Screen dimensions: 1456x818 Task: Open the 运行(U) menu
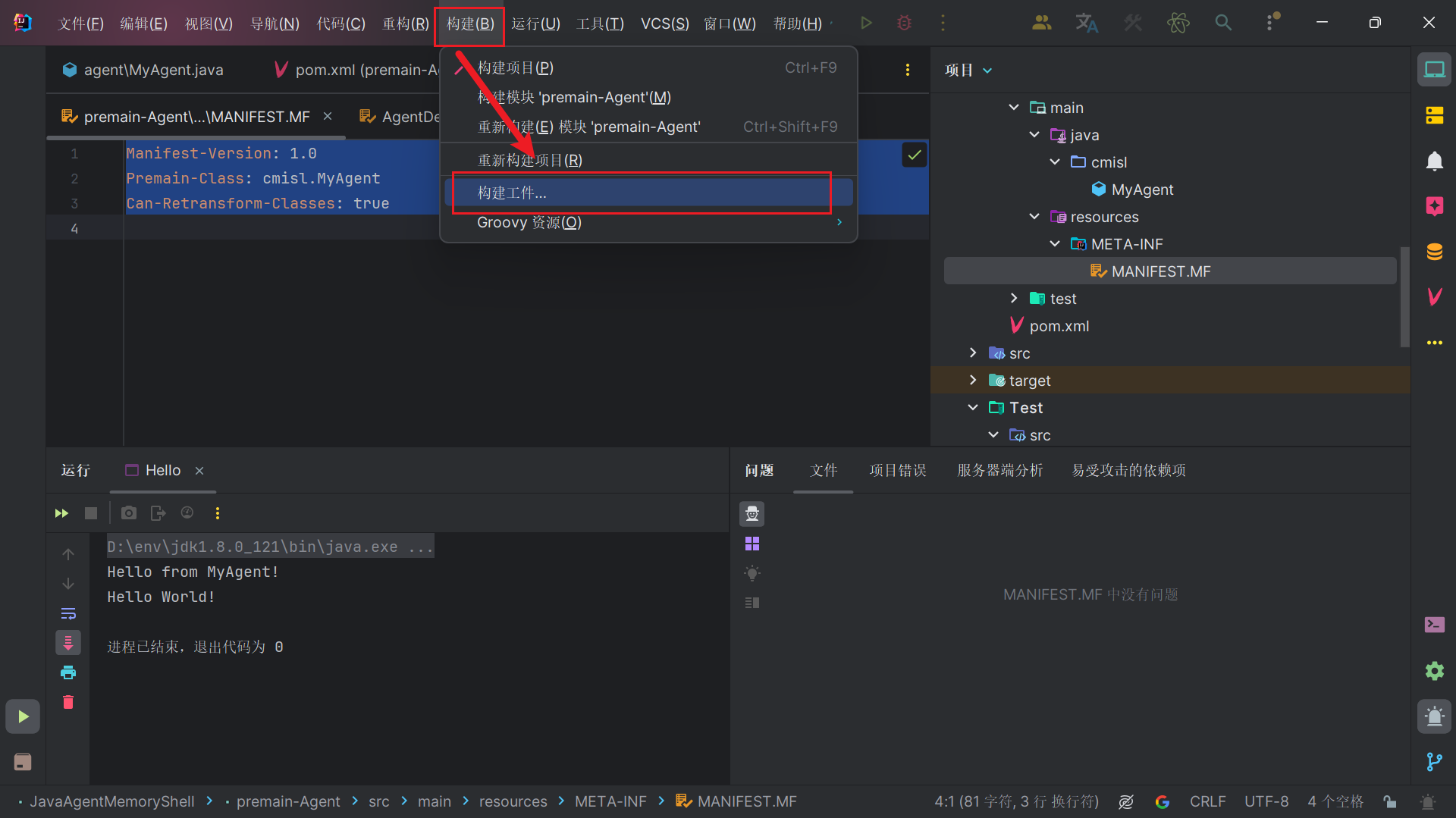[x=535, y=24]
